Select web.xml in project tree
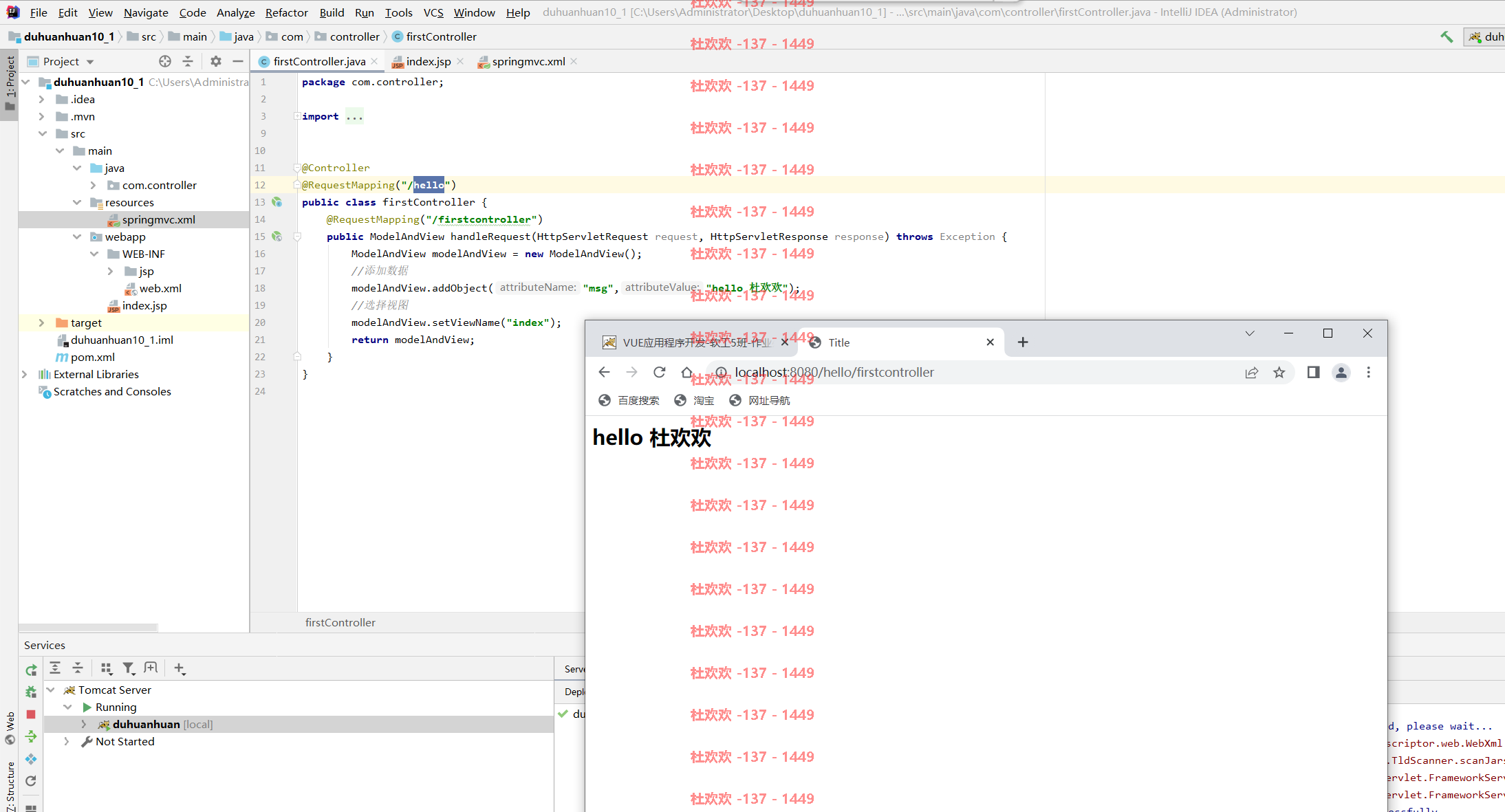Viewport: 1505px width, 812px height. point(153,288)
